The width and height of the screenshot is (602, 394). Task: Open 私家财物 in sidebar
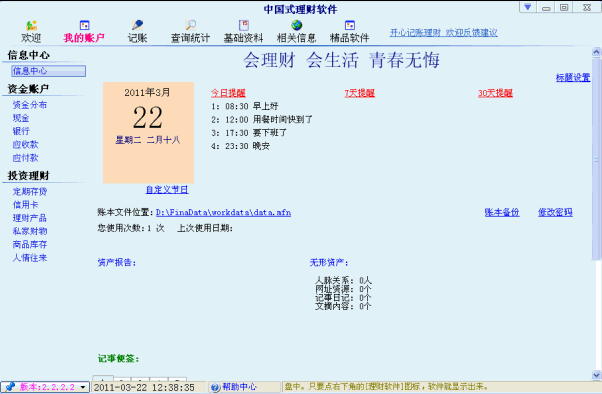tap(30, 231)
